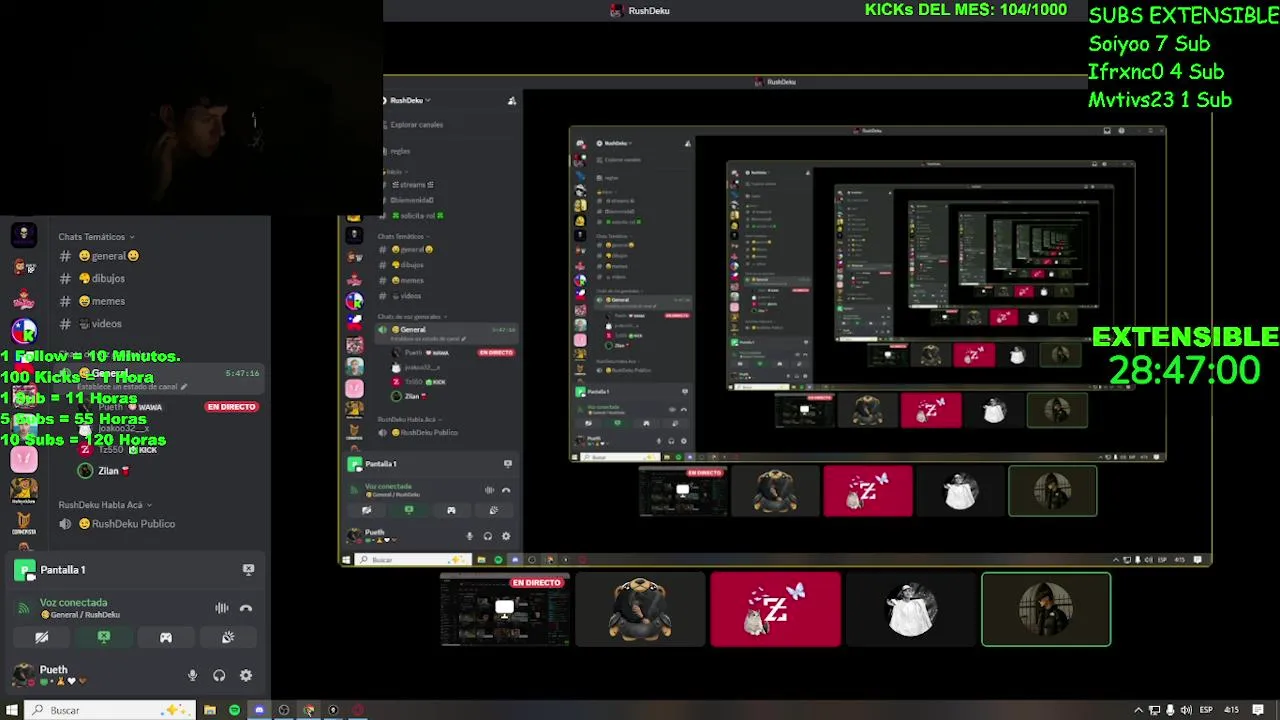Image resolution: width=1280 pixels, height=720 pixels.
Task: Show hidden system tray icons
Action: coord(1138,710)
